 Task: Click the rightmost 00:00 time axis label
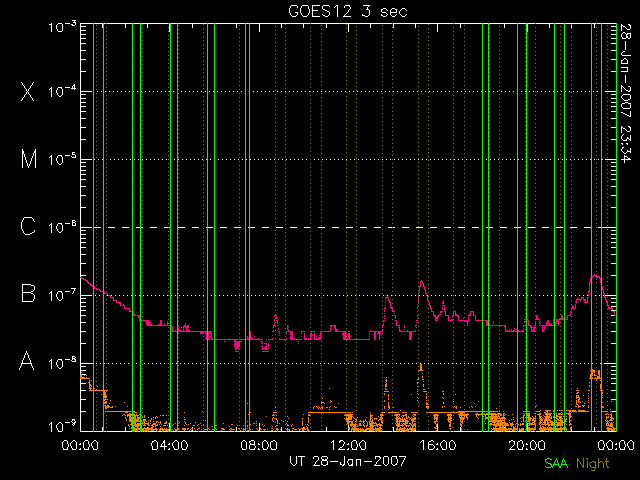click(616, 445)
